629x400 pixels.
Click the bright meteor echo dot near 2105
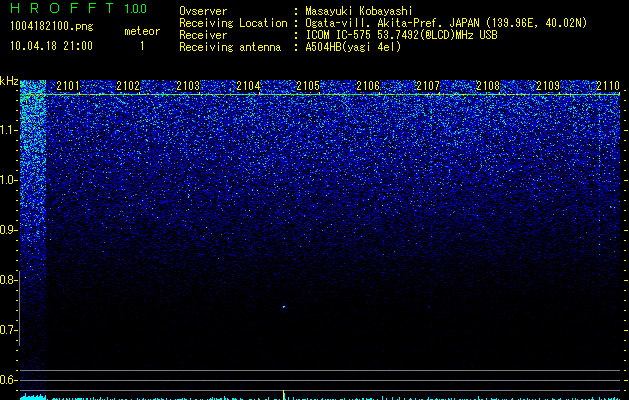point(284,307)
